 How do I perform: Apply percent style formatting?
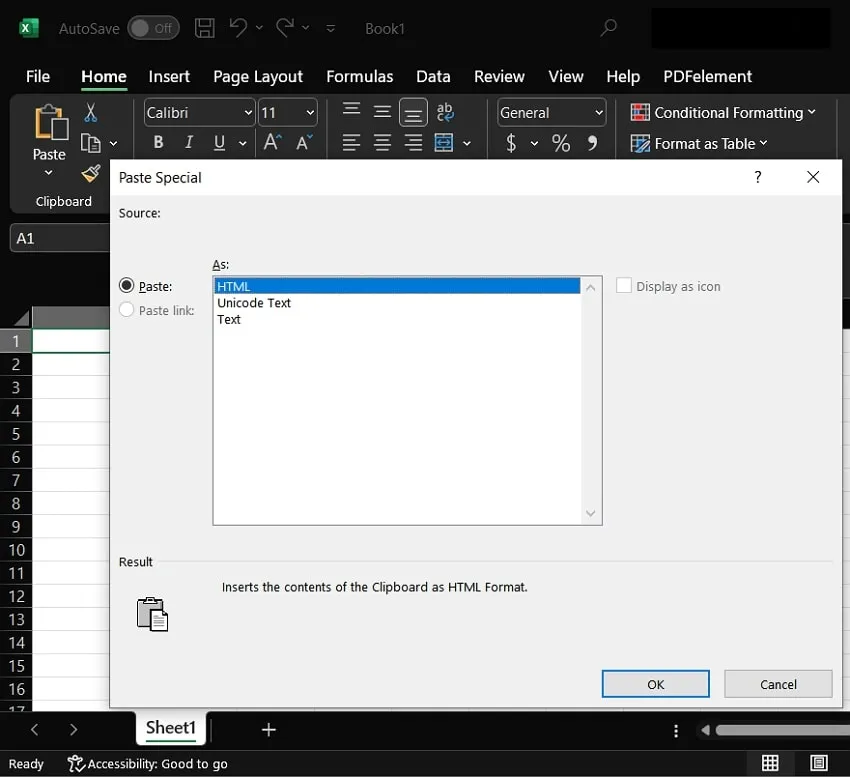tap(561, 143)
